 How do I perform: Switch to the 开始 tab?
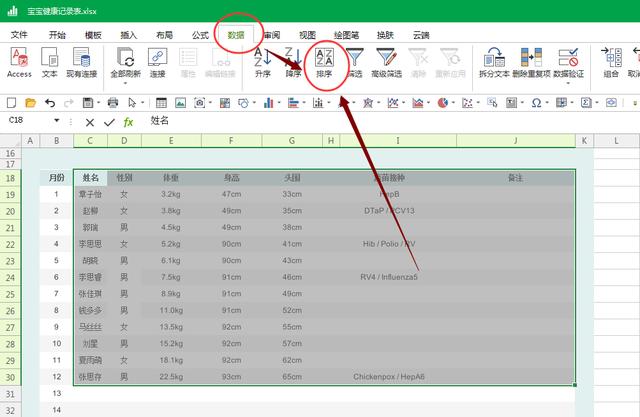(x=57, y=35)
